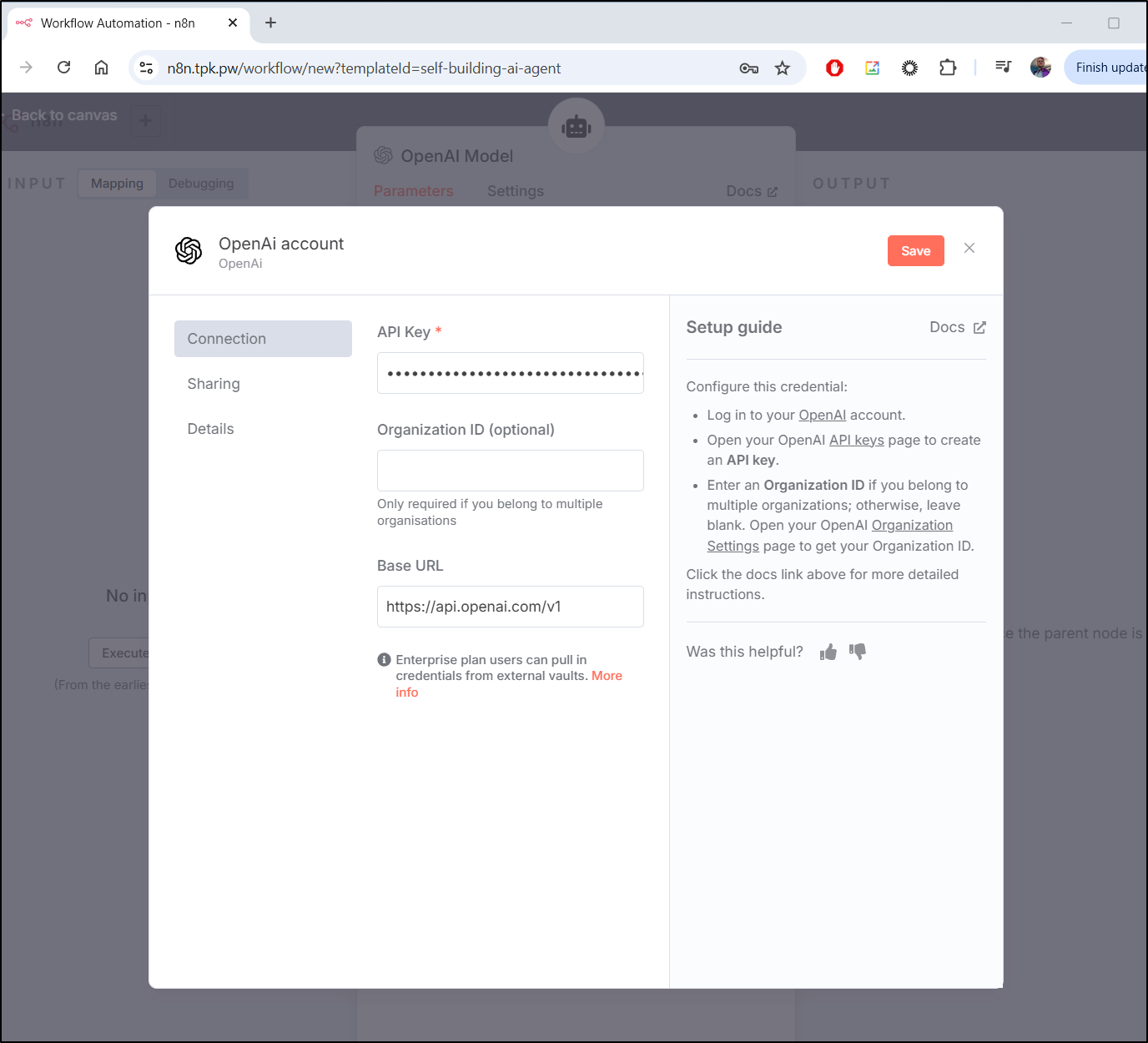This screenshot has width=1148, height=1043.
Task: Go to the browser home page
Action: 101,68
